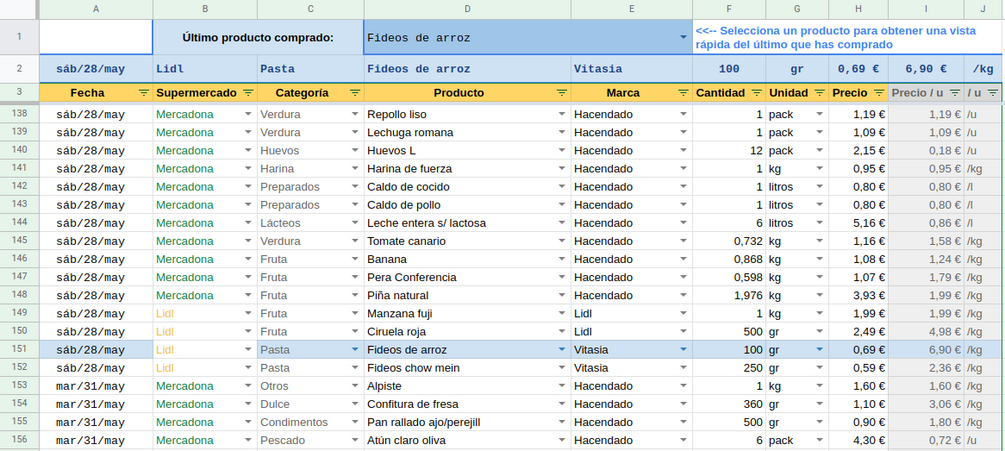Select row 2 header
This screenshot has width=1005, height=451.
(19, 69)
